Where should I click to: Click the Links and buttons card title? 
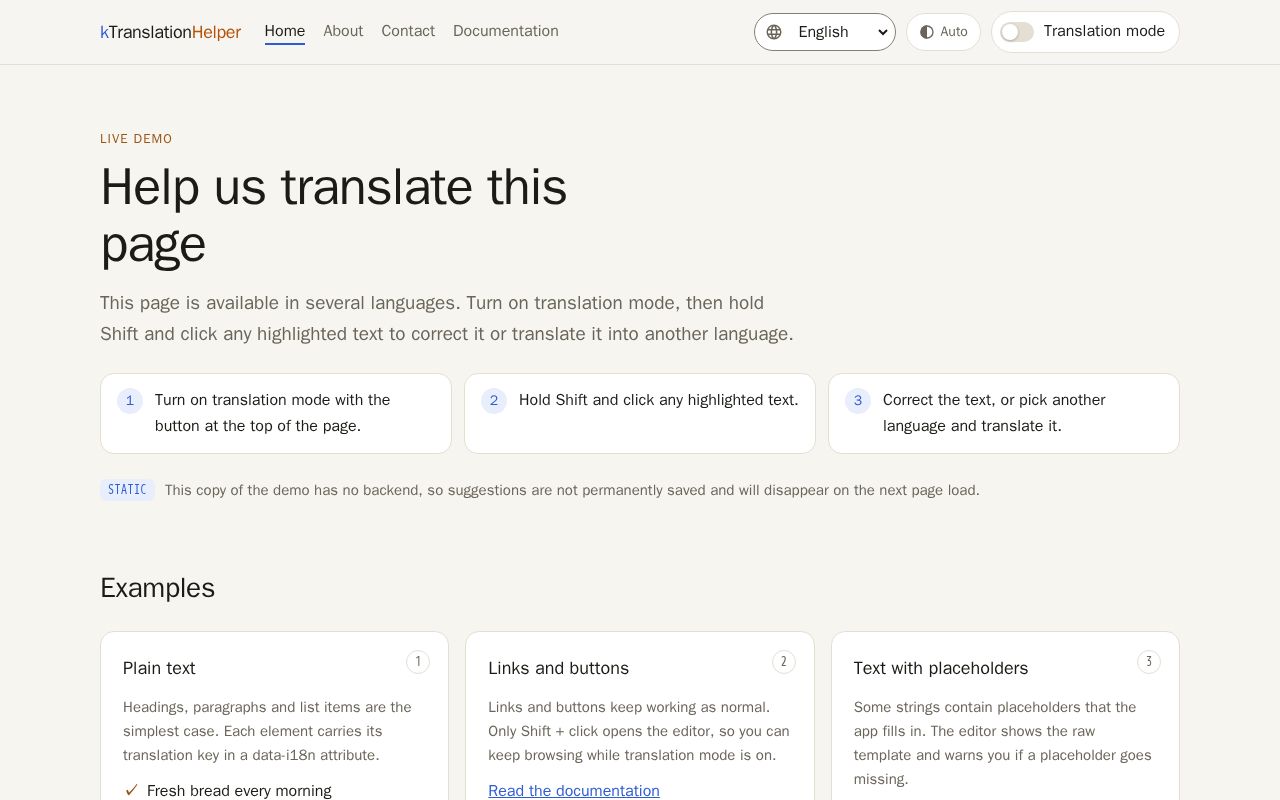pos(559,668)
